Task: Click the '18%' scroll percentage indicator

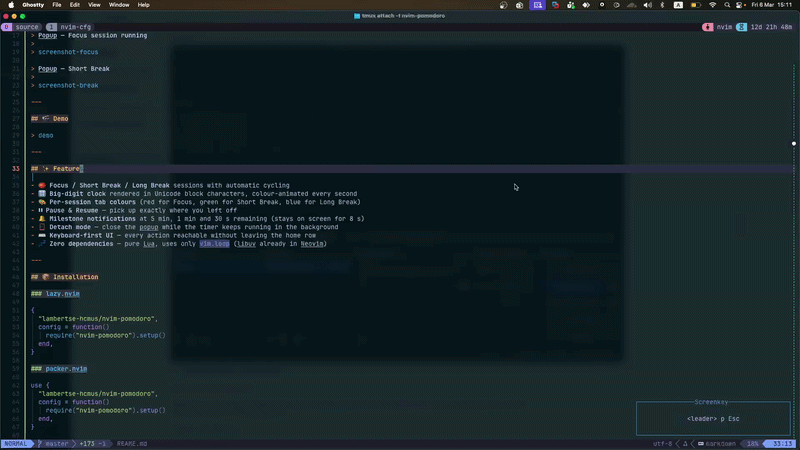Action: (753, 444)
